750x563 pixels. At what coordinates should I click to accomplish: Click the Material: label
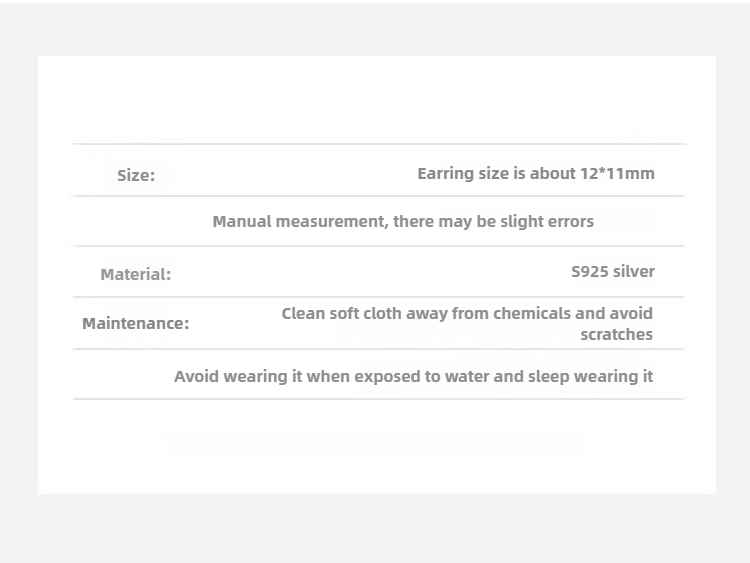tap(135, 275)
